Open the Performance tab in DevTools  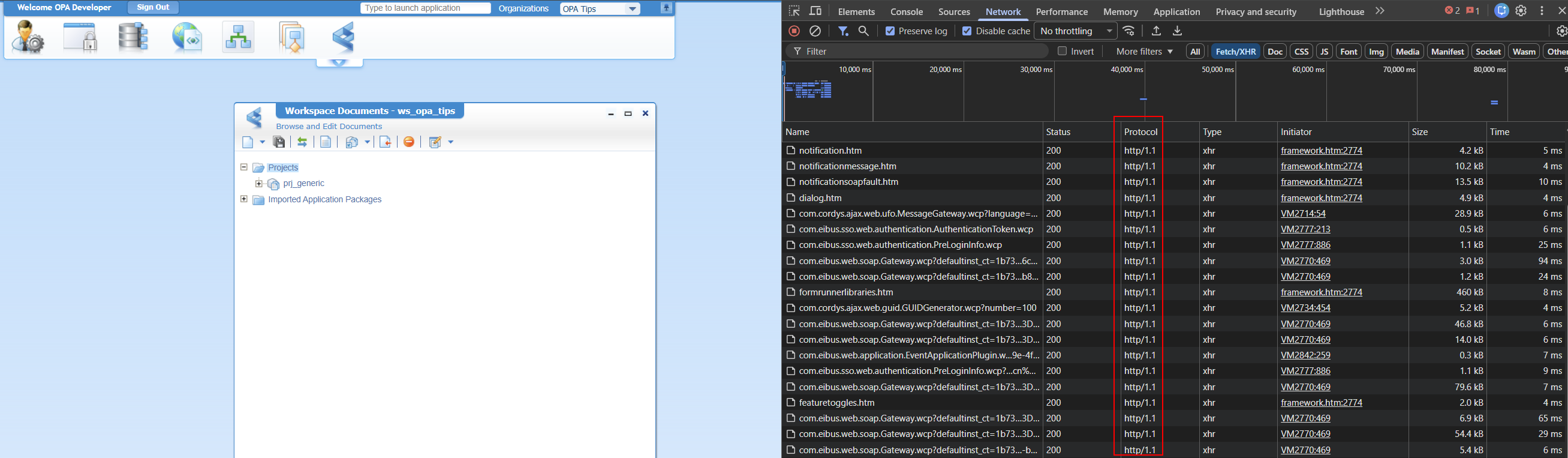pyautogui.click(x=1061, y=11)
